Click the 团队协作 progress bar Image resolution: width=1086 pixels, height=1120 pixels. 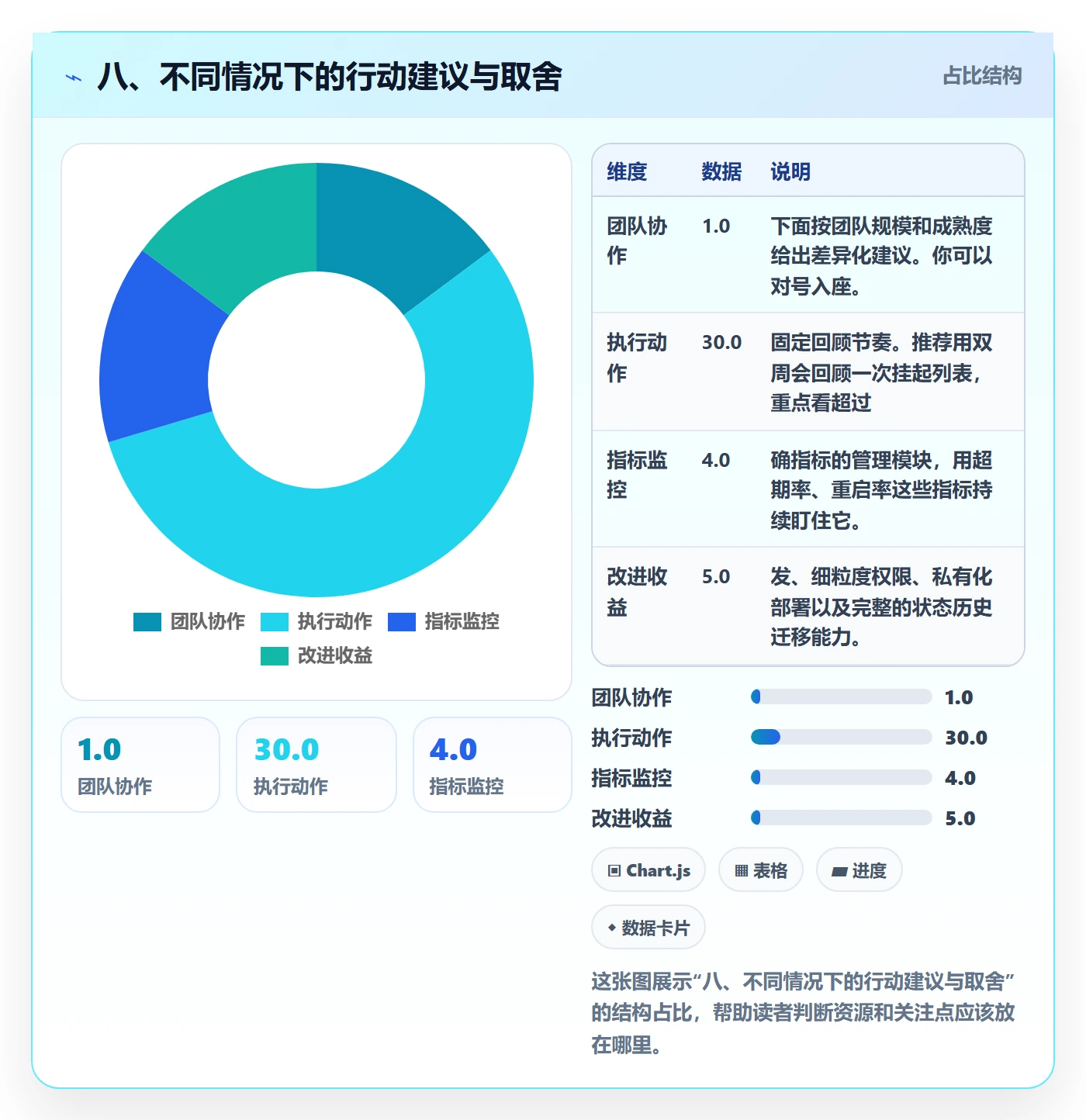click(x=842, y=697)
